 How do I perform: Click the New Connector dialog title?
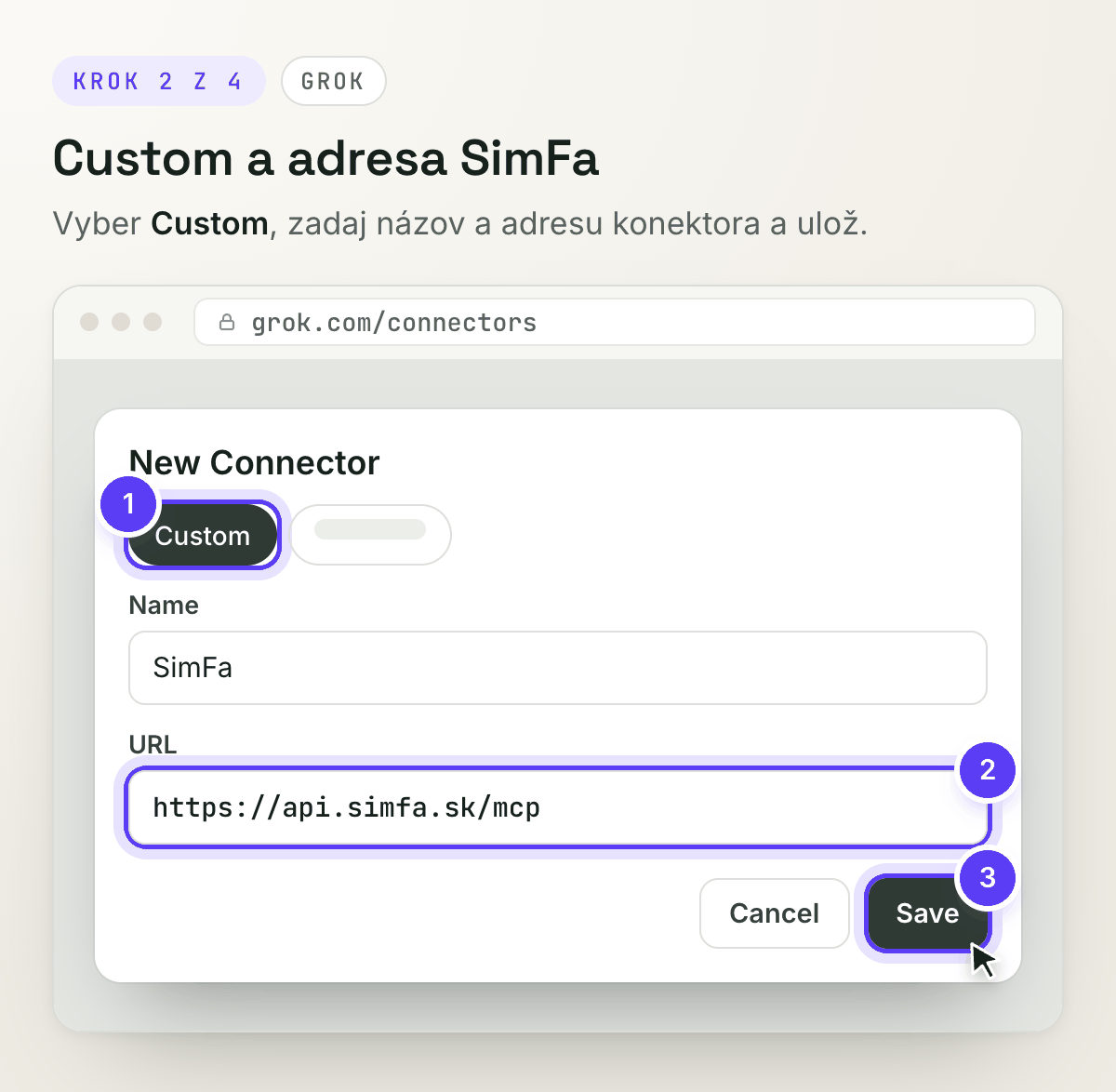click(254, 462)
